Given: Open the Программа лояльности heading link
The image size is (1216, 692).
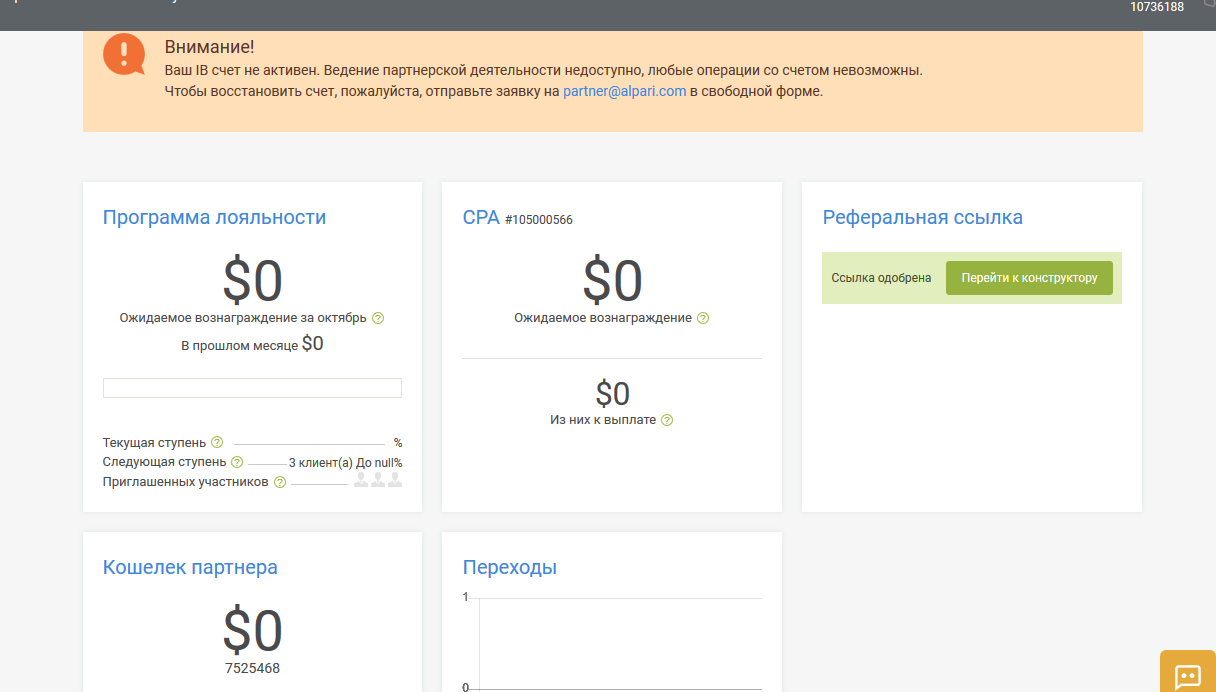Looking at the screenshot, I should click(x=214, y=217).
